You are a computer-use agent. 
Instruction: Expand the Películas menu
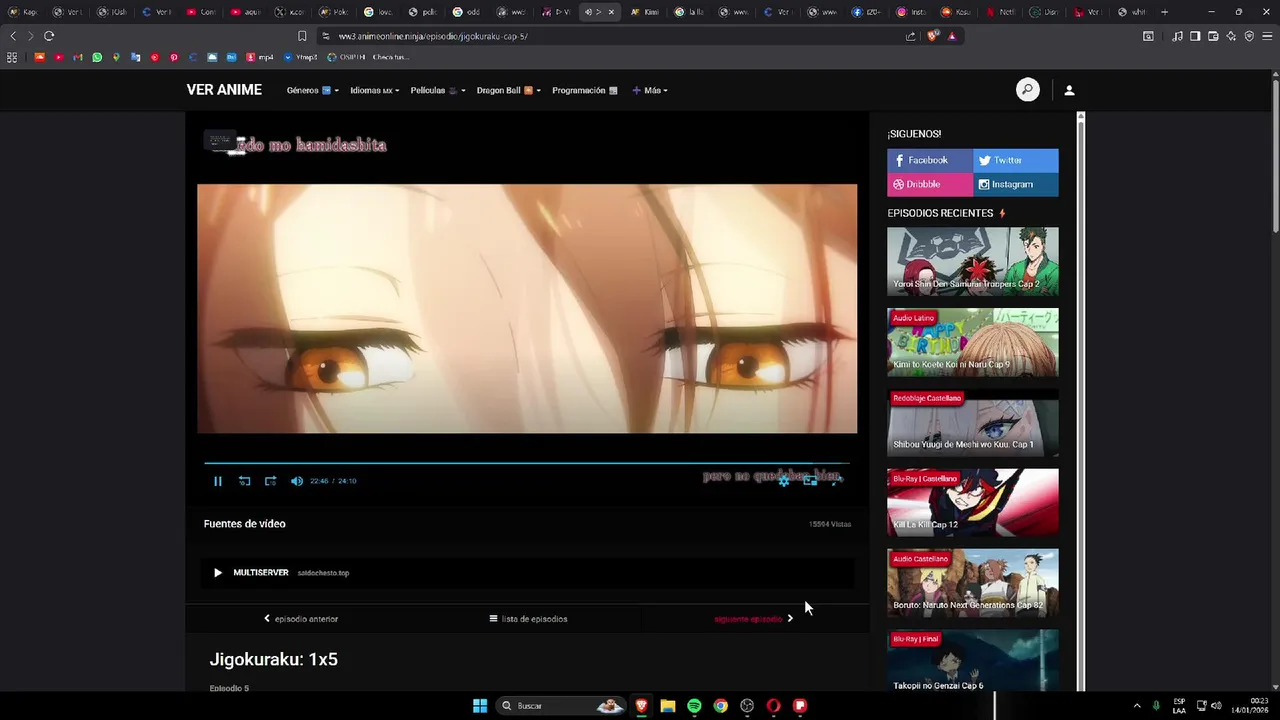(x=438, y=90)
